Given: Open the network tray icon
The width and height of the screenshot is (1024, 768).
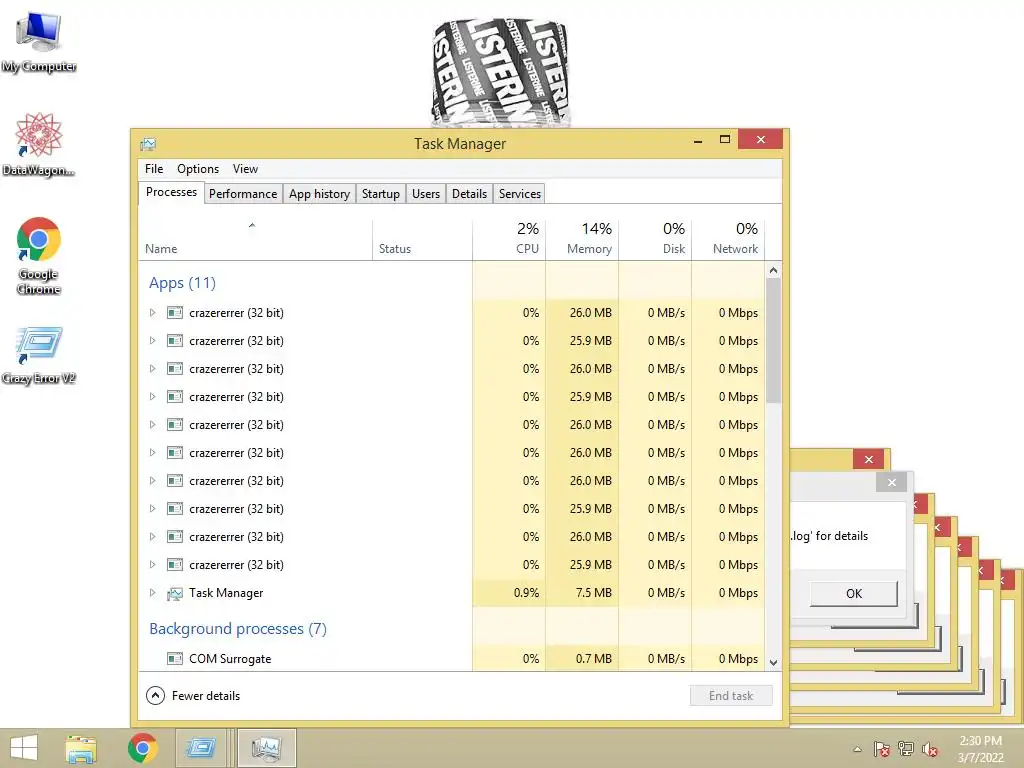Looking at the screenshot, I should (x=906, y=749).
